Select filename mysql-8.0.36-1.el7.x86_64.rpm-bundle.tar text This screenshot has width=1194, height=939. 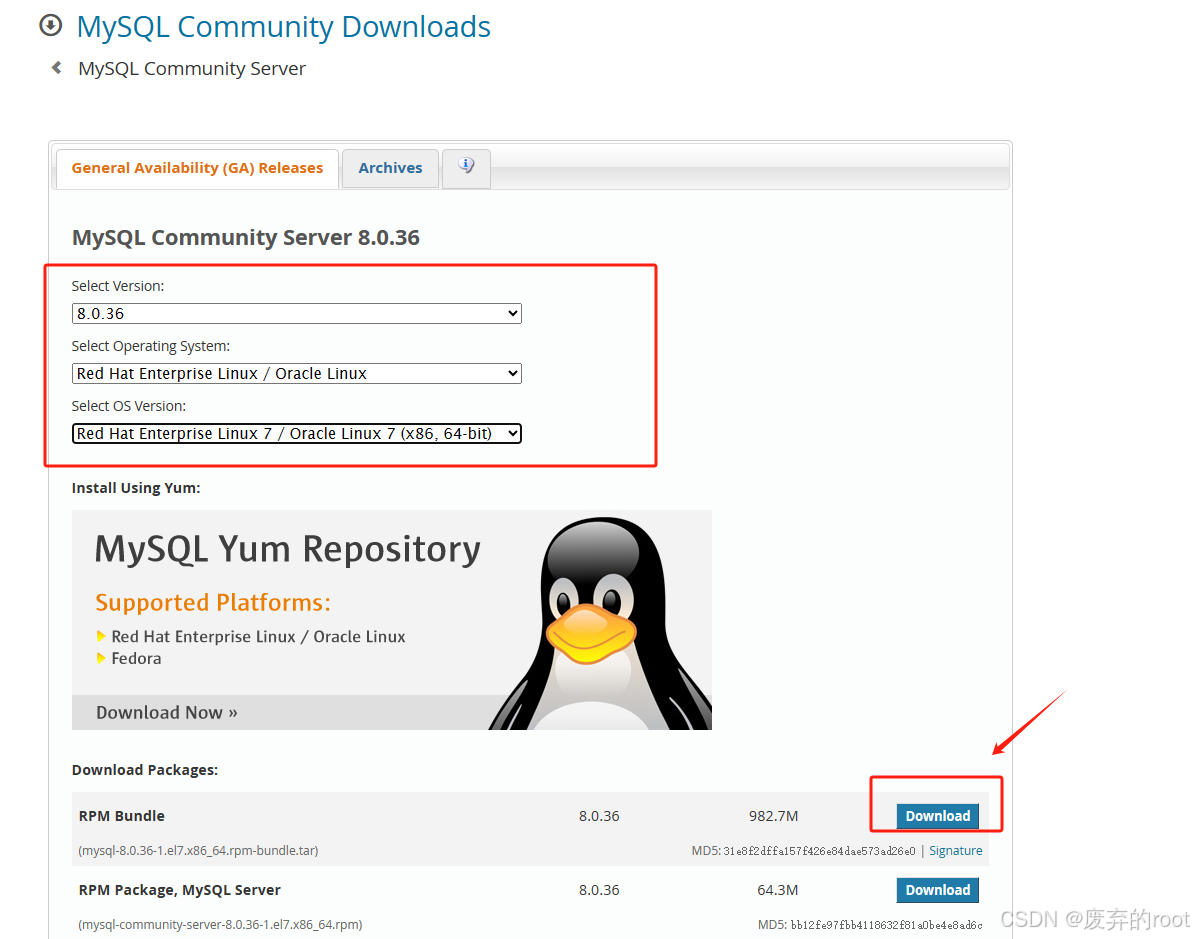198,851
